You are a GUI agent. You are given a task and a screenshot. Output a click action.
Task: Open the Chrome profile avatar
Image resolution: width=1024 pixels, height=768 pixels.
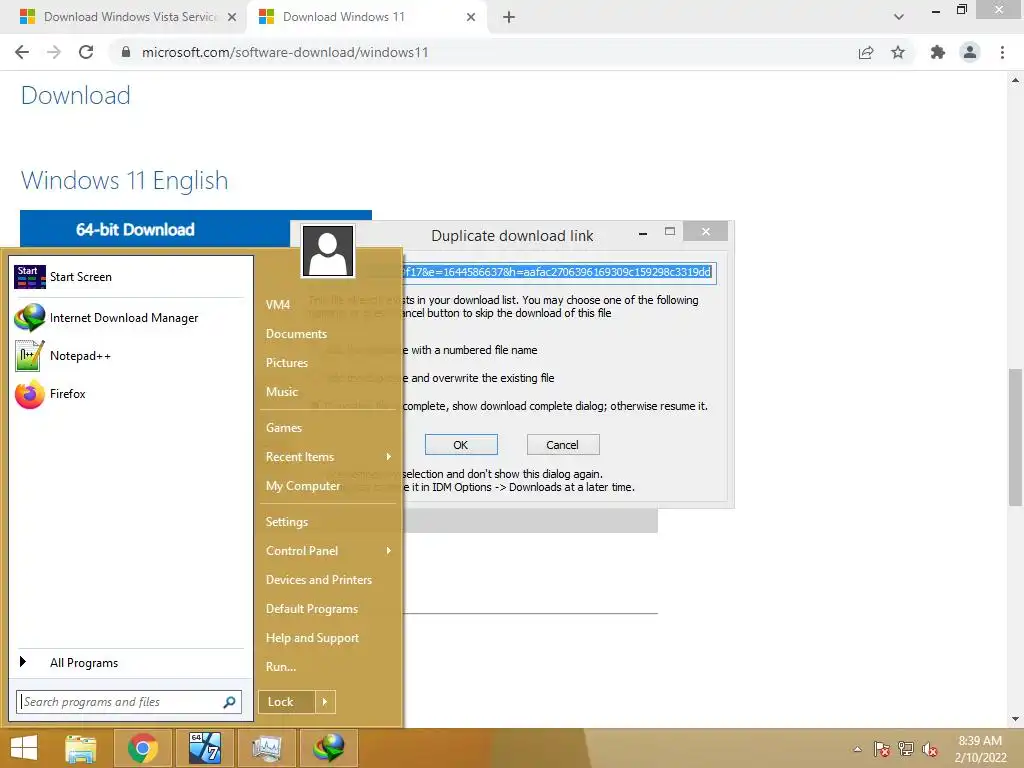coord(970,52)
